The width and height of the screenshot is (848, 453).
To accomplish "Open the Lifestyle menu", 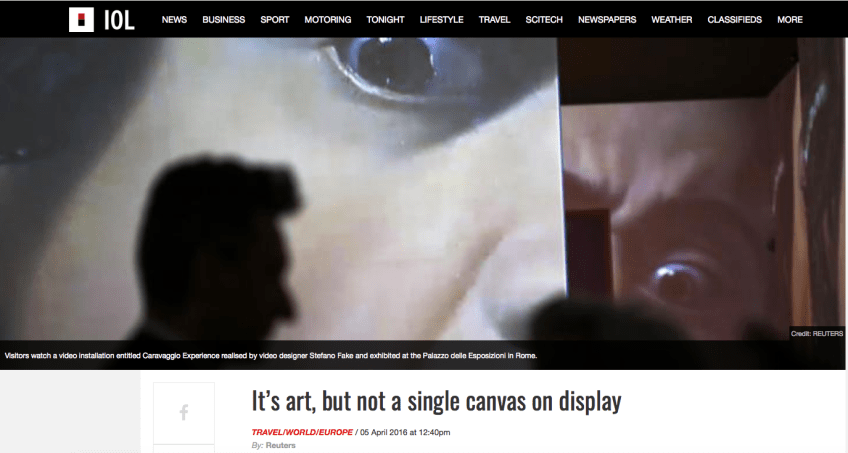I will (442, 20).
